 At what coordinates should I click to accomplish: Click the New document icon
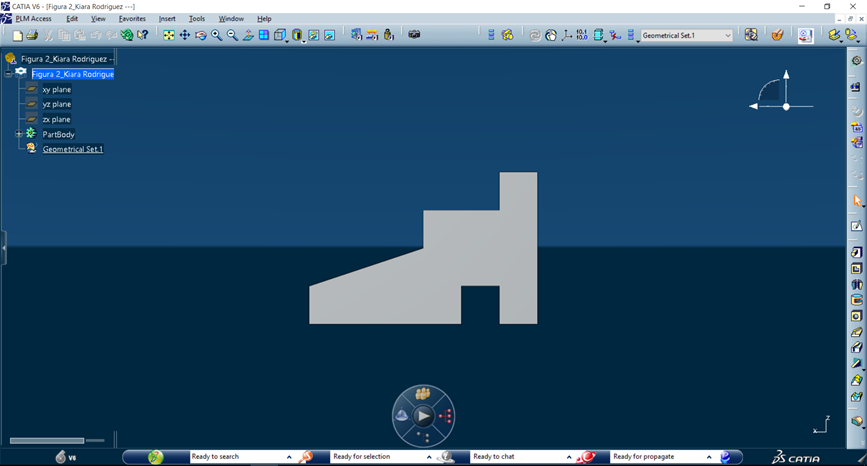(18, 35)
